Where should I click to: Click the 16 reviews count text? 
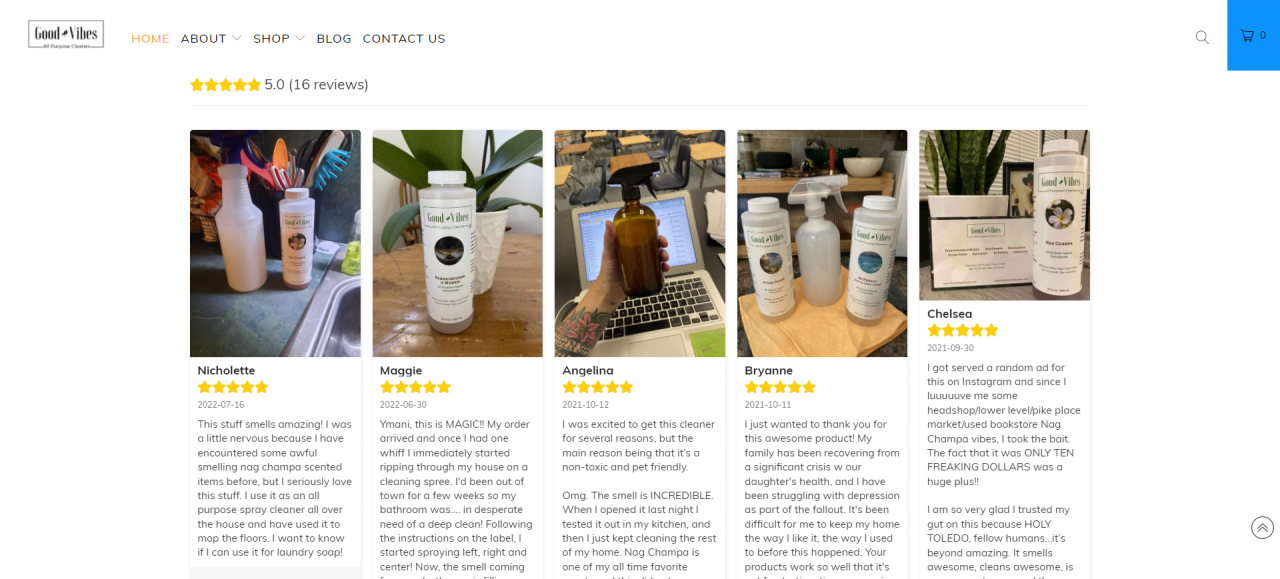tap(329, 84)
